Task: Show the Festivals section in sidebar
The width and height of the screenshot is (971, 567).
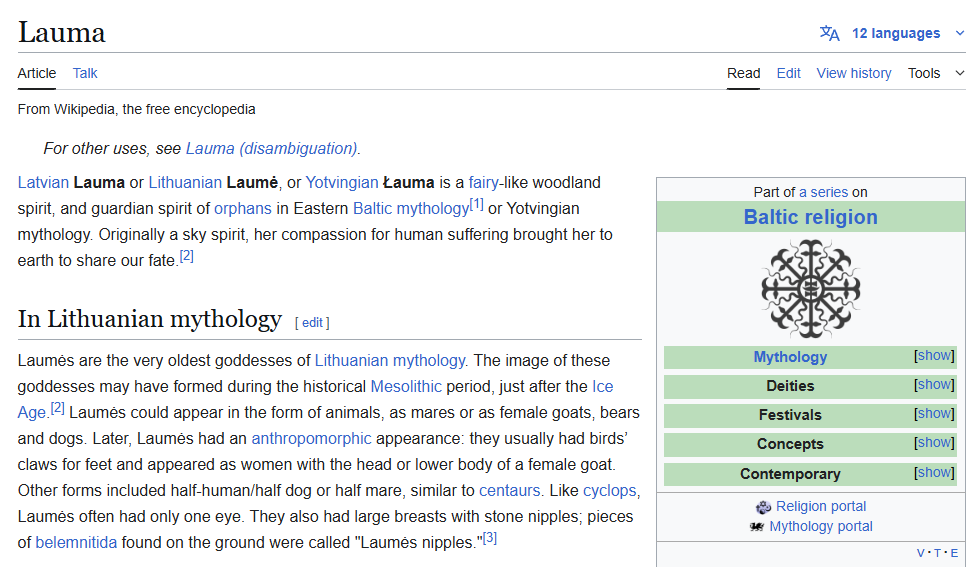Action: [934, 413]
